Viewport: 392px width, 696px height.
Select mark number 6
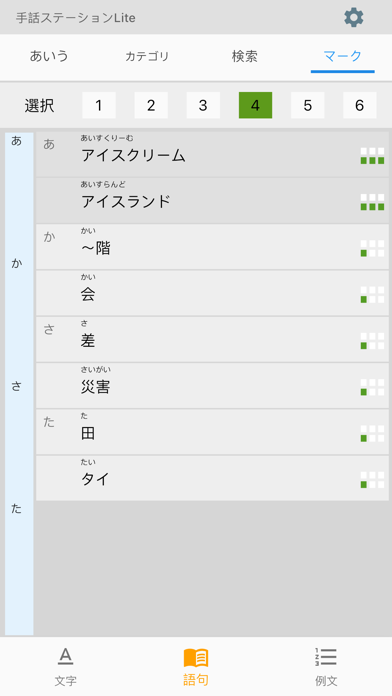coord(360,105)
